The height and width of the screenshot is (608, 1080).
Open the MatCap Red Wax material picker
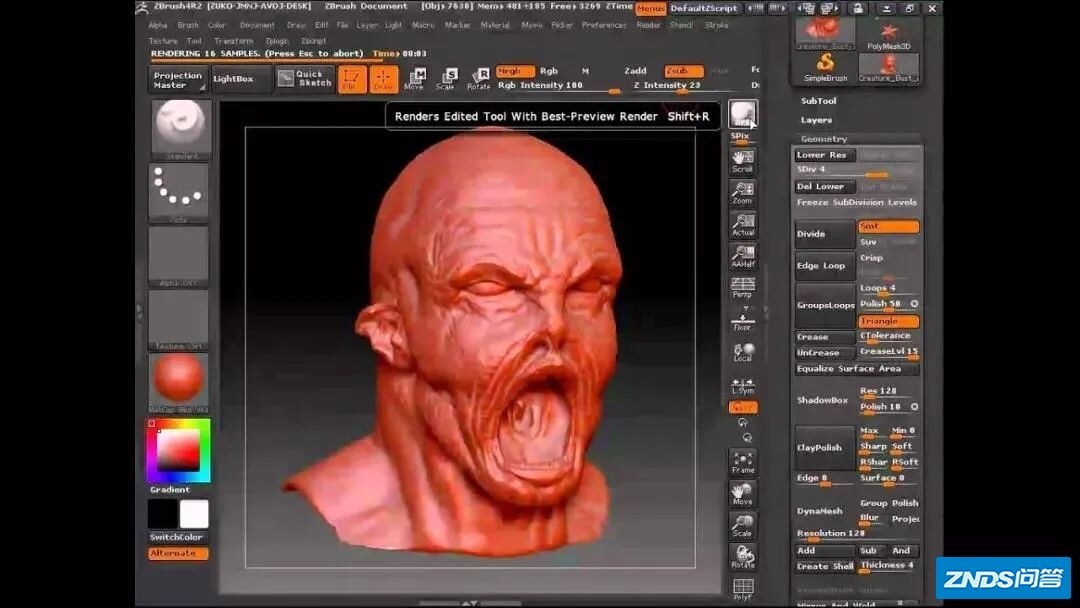click(179, 384)
